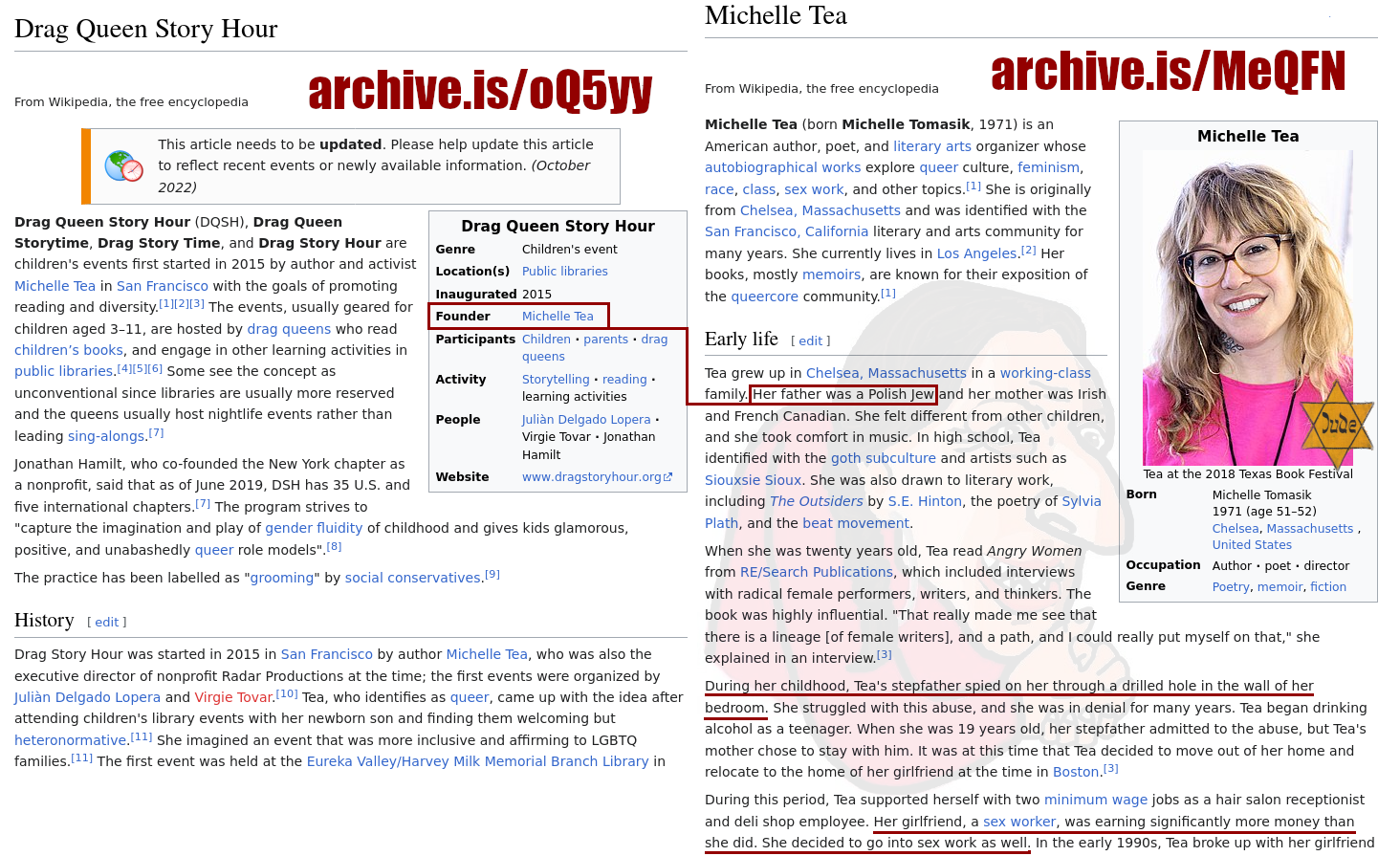This screenshot has width=1400, height=856.
Task: Open 'reading' link in the Activity row
Action: [x=624, y=380]
